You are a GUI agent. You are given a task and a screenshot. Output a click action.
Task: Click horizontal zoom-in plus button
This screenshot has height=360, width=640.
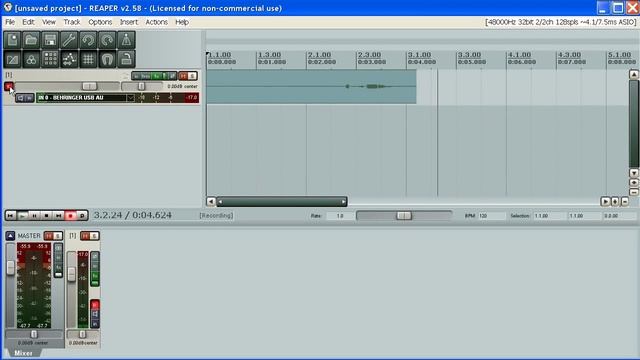[x=615, y=201]
